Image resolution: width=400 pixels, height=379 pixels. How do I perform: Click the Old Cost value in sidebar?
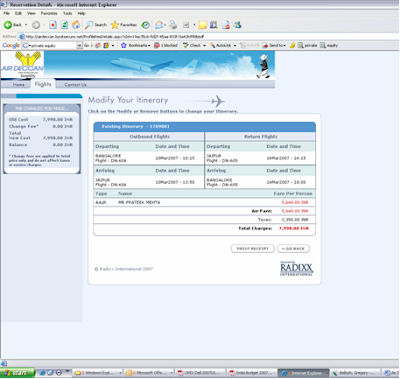tap(58, 119)
